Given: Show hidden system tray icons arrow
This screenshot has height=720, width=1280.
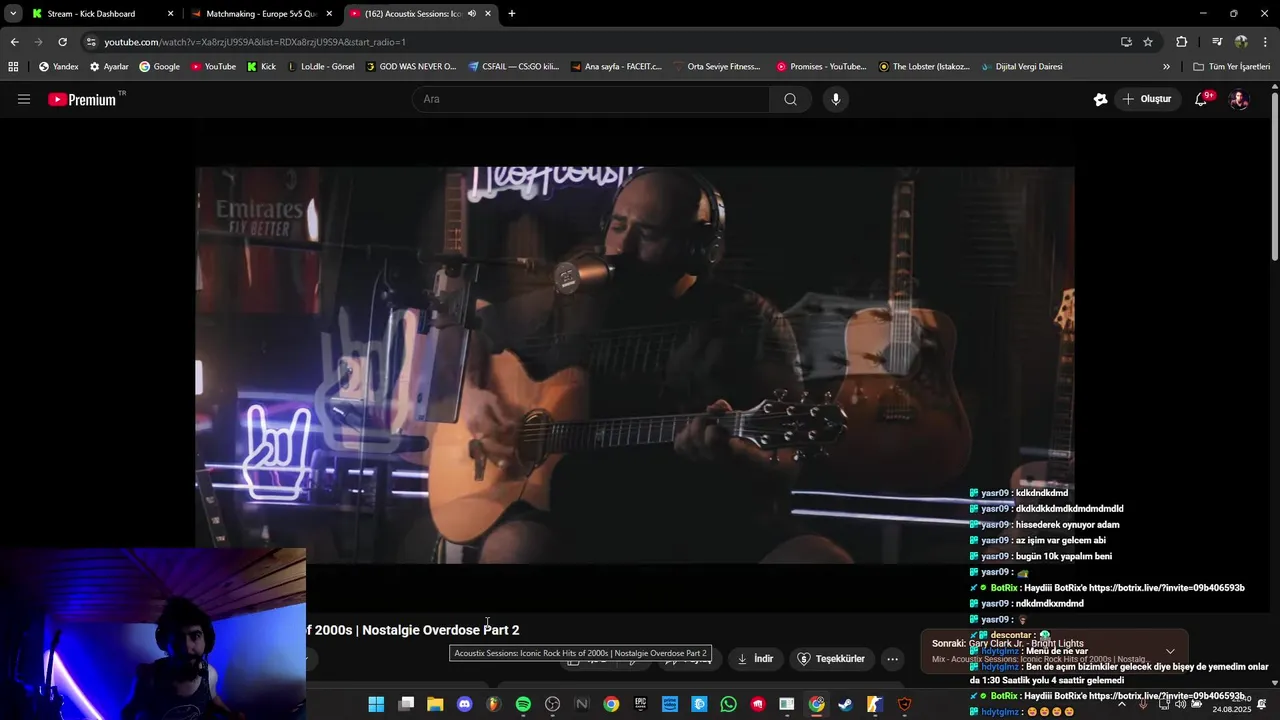Looking at the screenshot, I should tap(1121, 705).
